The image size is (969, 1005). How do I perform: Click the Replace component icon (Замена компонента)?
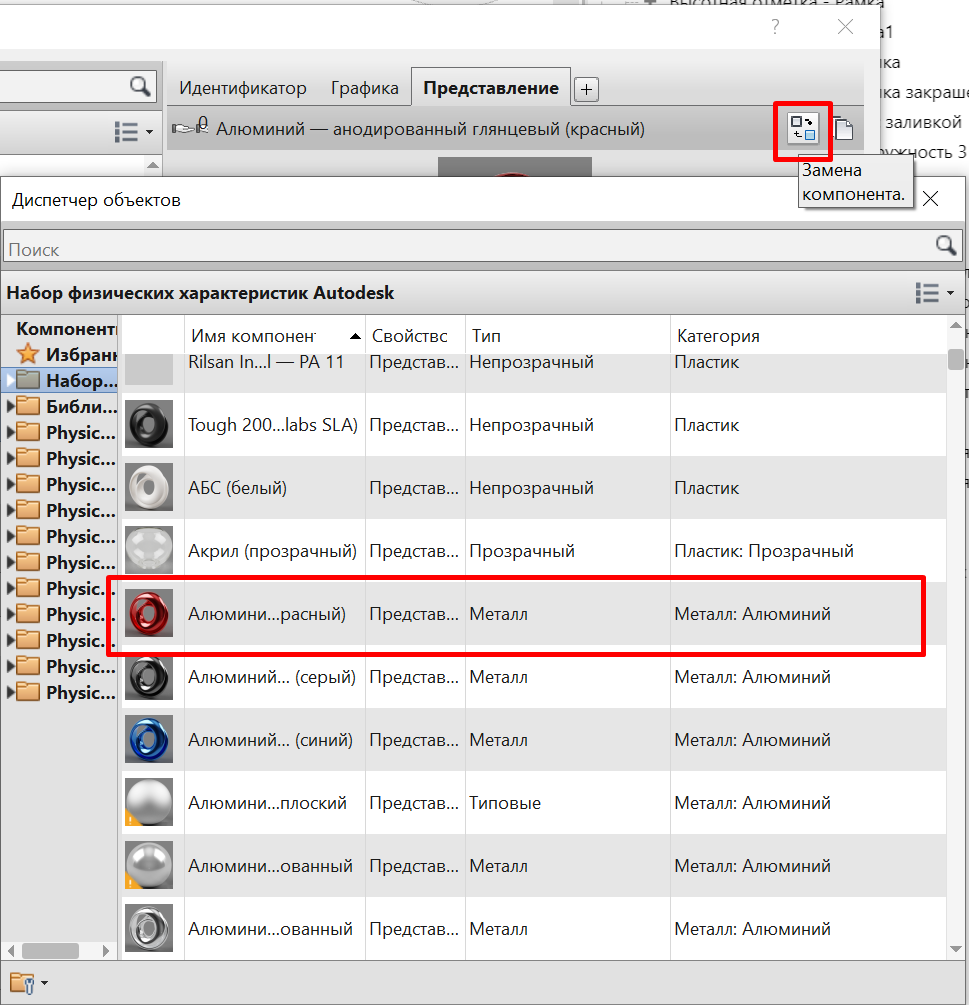coord(802,129)
